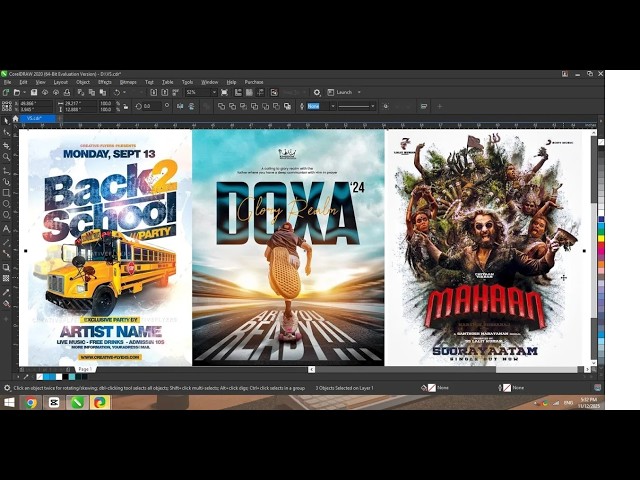Click the Launch button
The image size is (640, 480).
[x=340, y=93]
